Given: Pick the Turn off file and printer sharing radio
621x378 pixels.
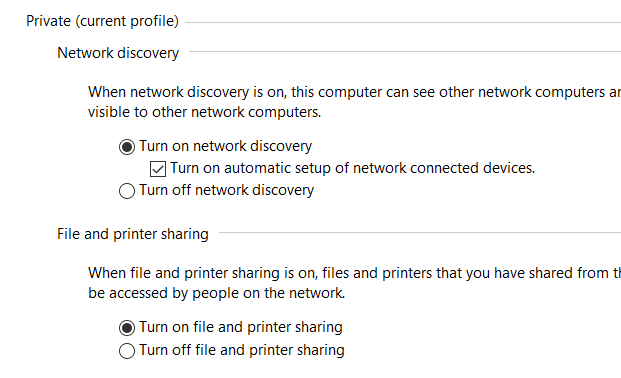Looking at the screenshot, I should point(127,351).
